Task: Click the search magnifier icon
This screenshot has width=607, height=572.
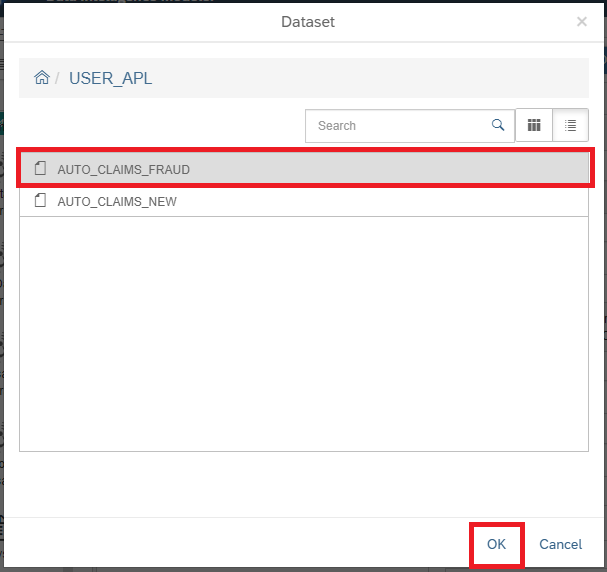Action: click(498, 126)
